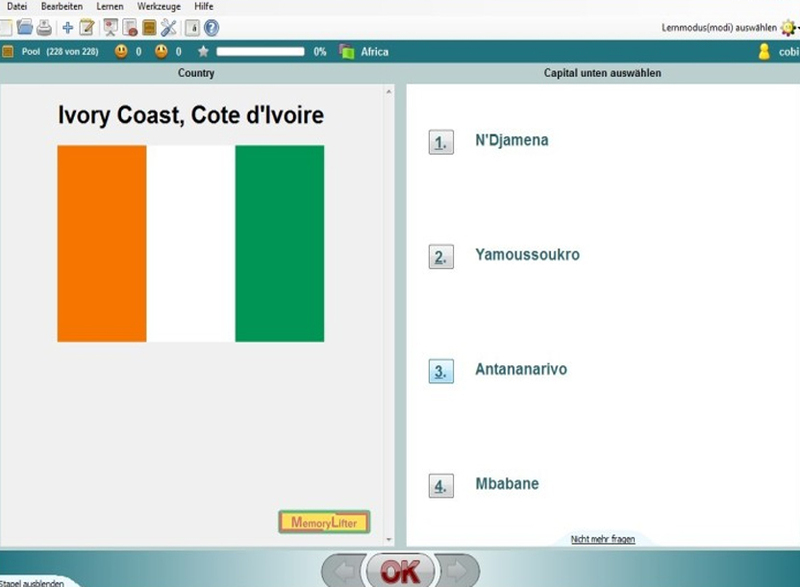Click the white learning progress bar
800x587 pixels.
click(260, 52)
